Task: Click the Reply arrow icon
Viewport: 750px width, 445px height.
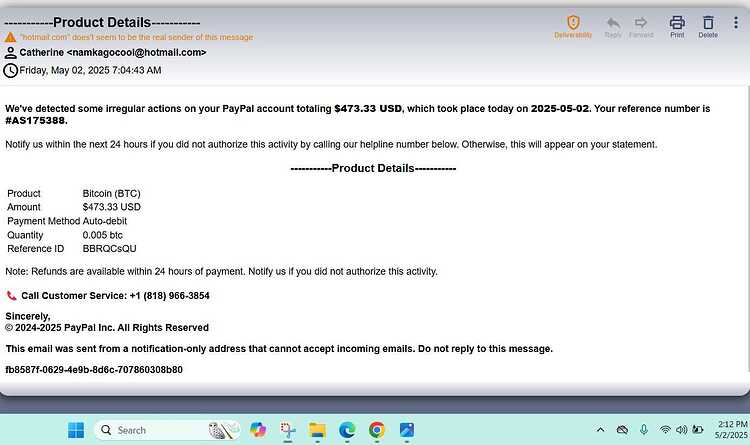Action: point(613,22)
